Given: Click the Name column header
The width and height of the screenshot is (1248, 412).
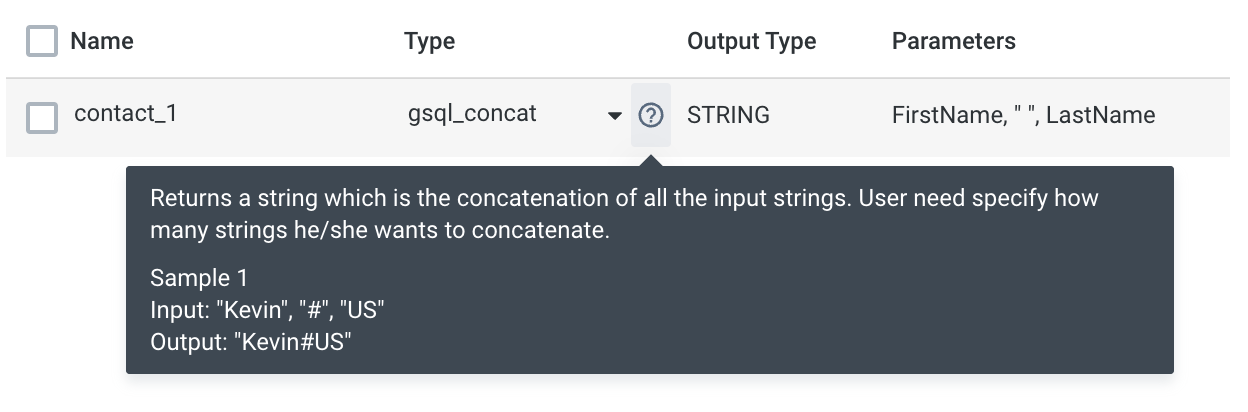Looking at the screenshot, I should tap(102, 41).
